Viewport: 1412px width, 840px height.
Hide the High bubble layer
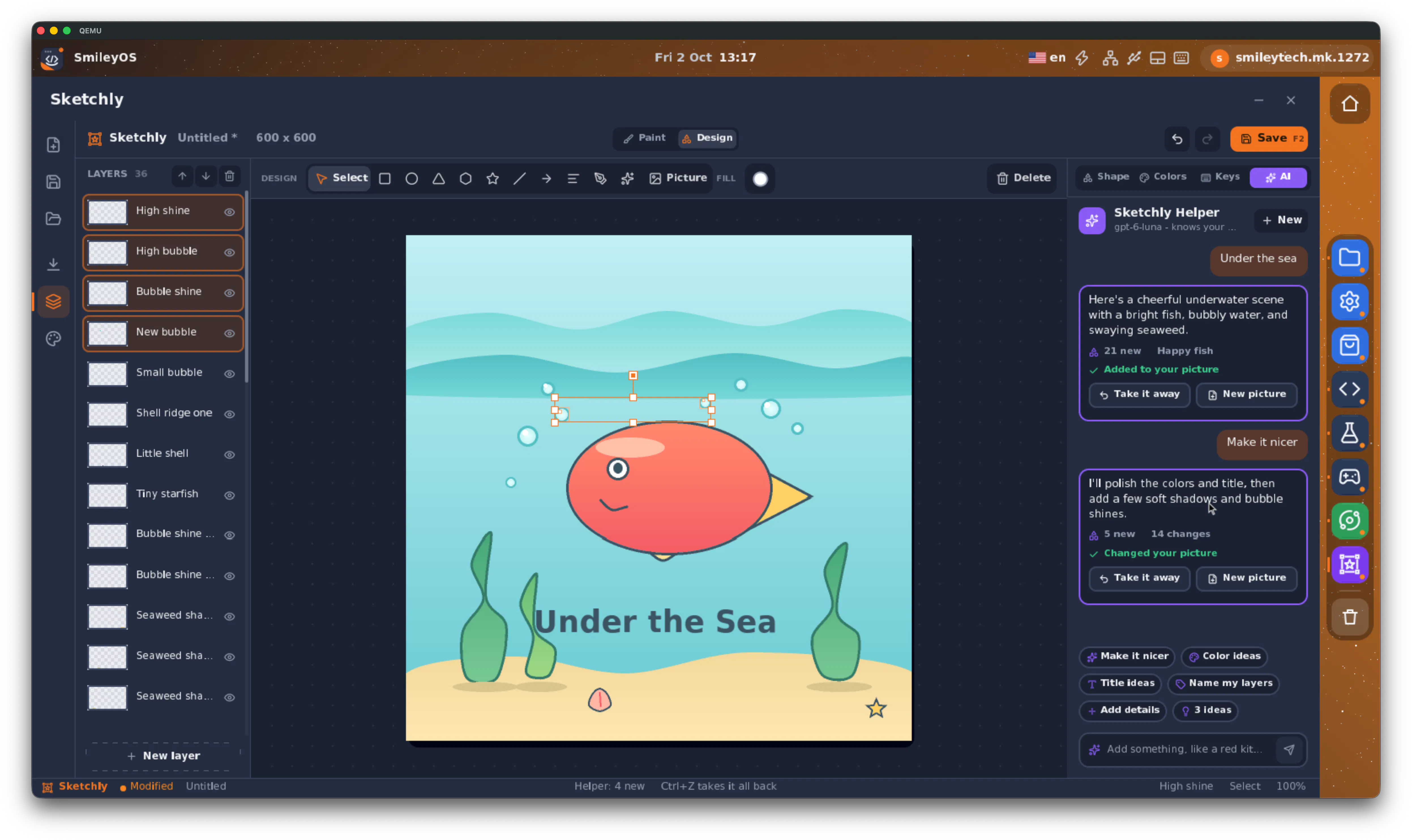(229, 252)
